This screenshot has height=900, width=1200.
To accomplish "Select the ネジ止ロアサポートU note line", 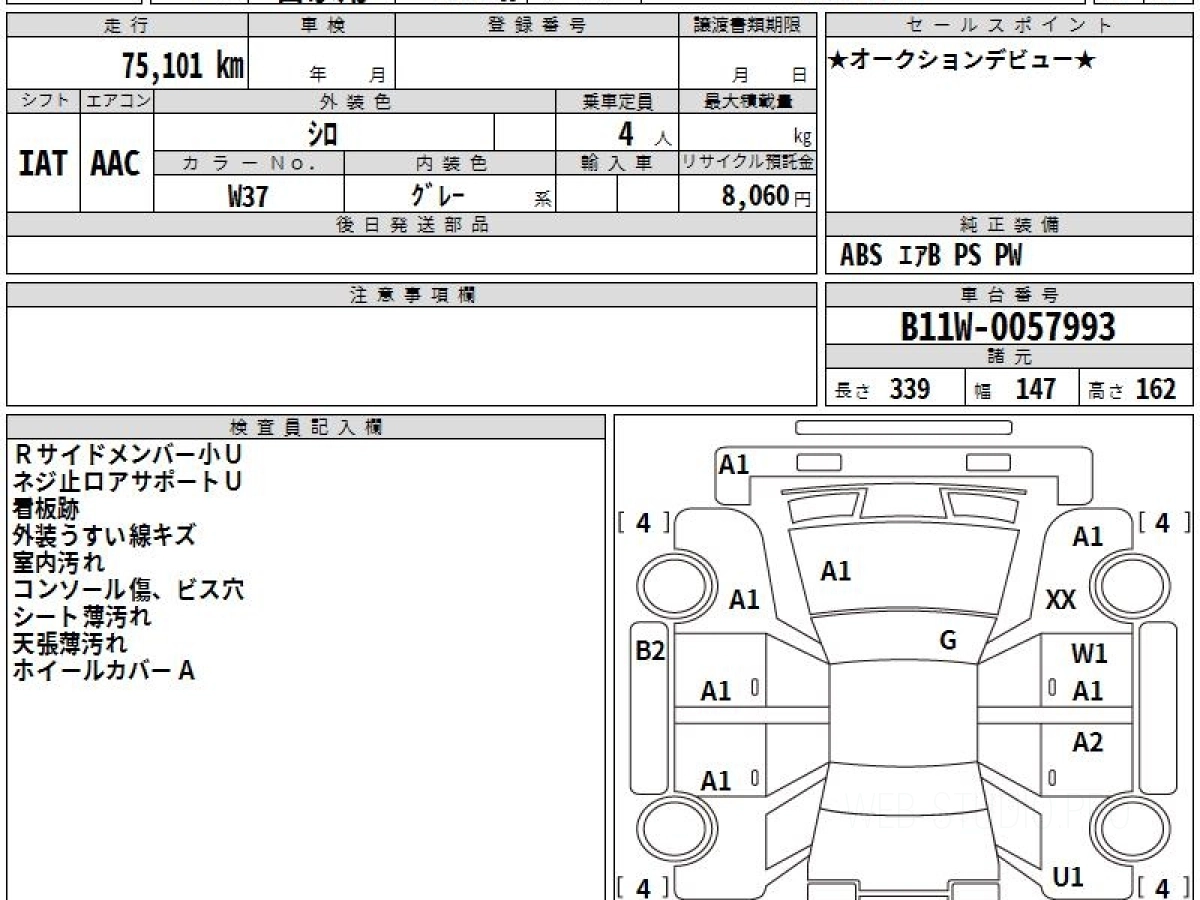I will [127, 481].
